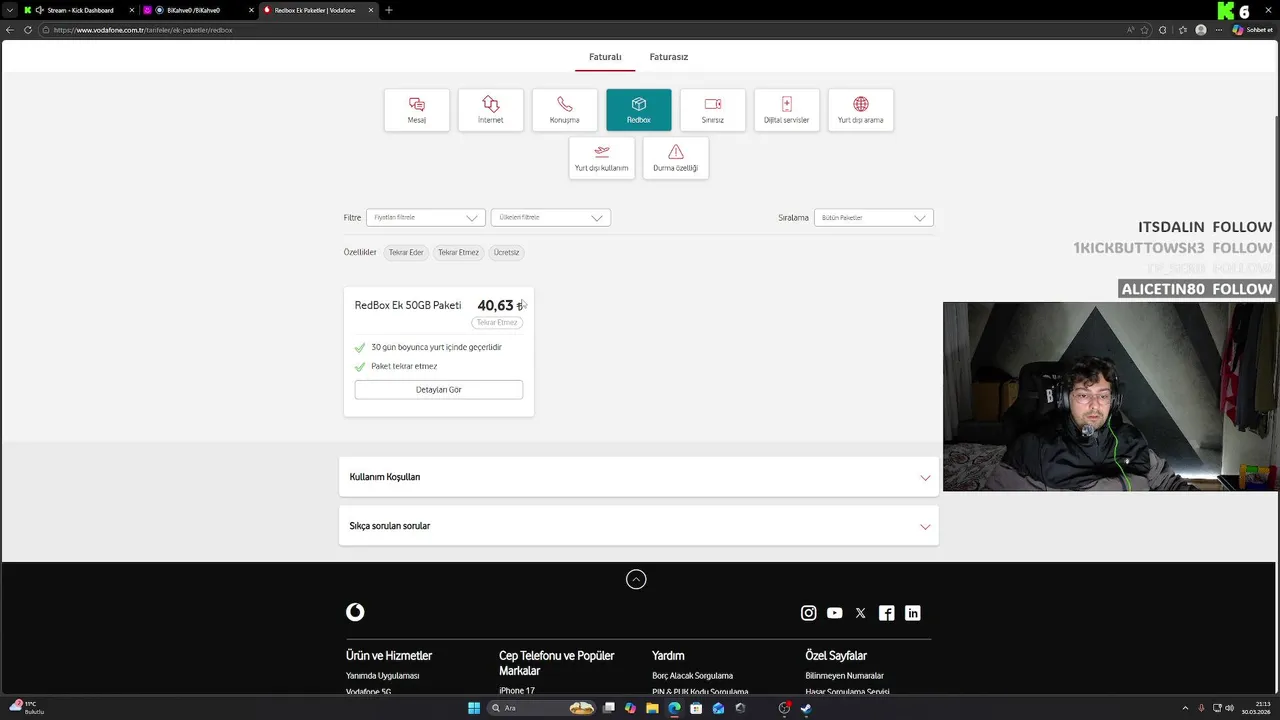Select the Sınırsız package category
The height and width of the screenshot is (720, 1280).
713,110
